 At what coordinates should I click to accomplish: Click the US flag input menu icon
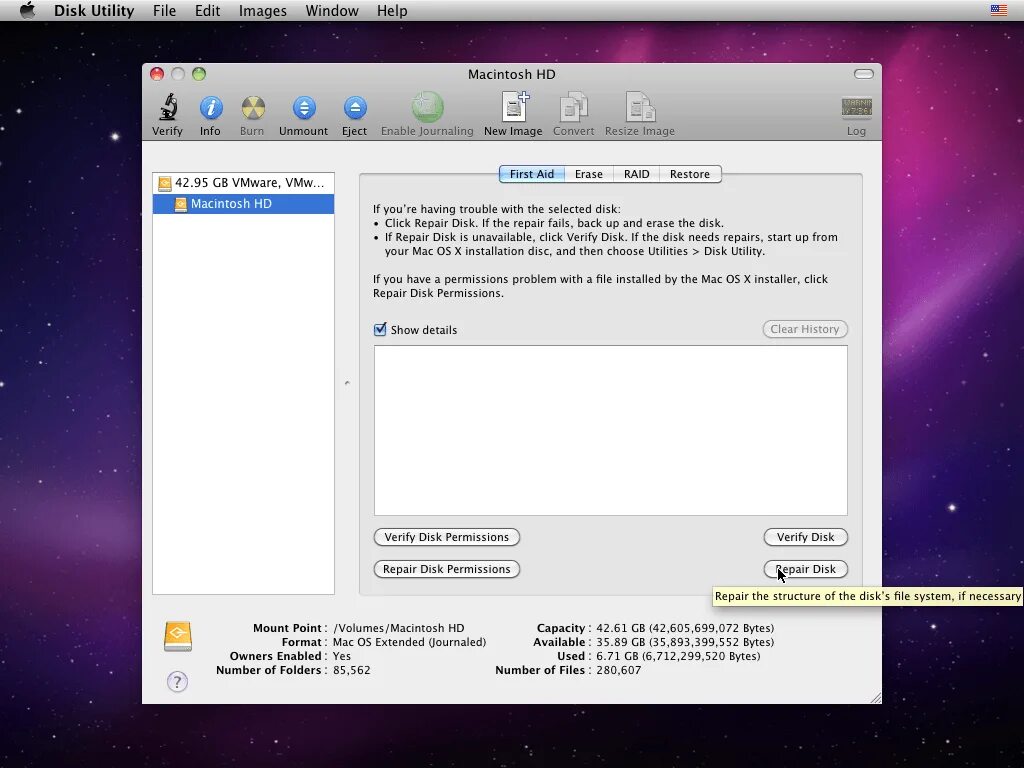(999, 10)
